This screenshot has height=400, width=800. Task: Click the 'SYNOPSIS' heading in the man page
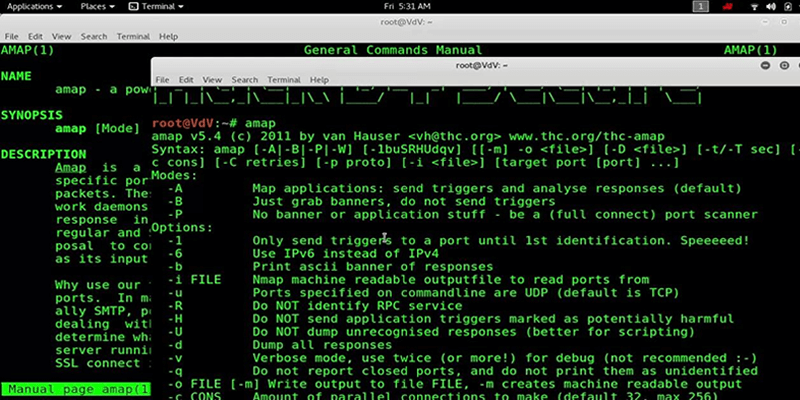32,115
